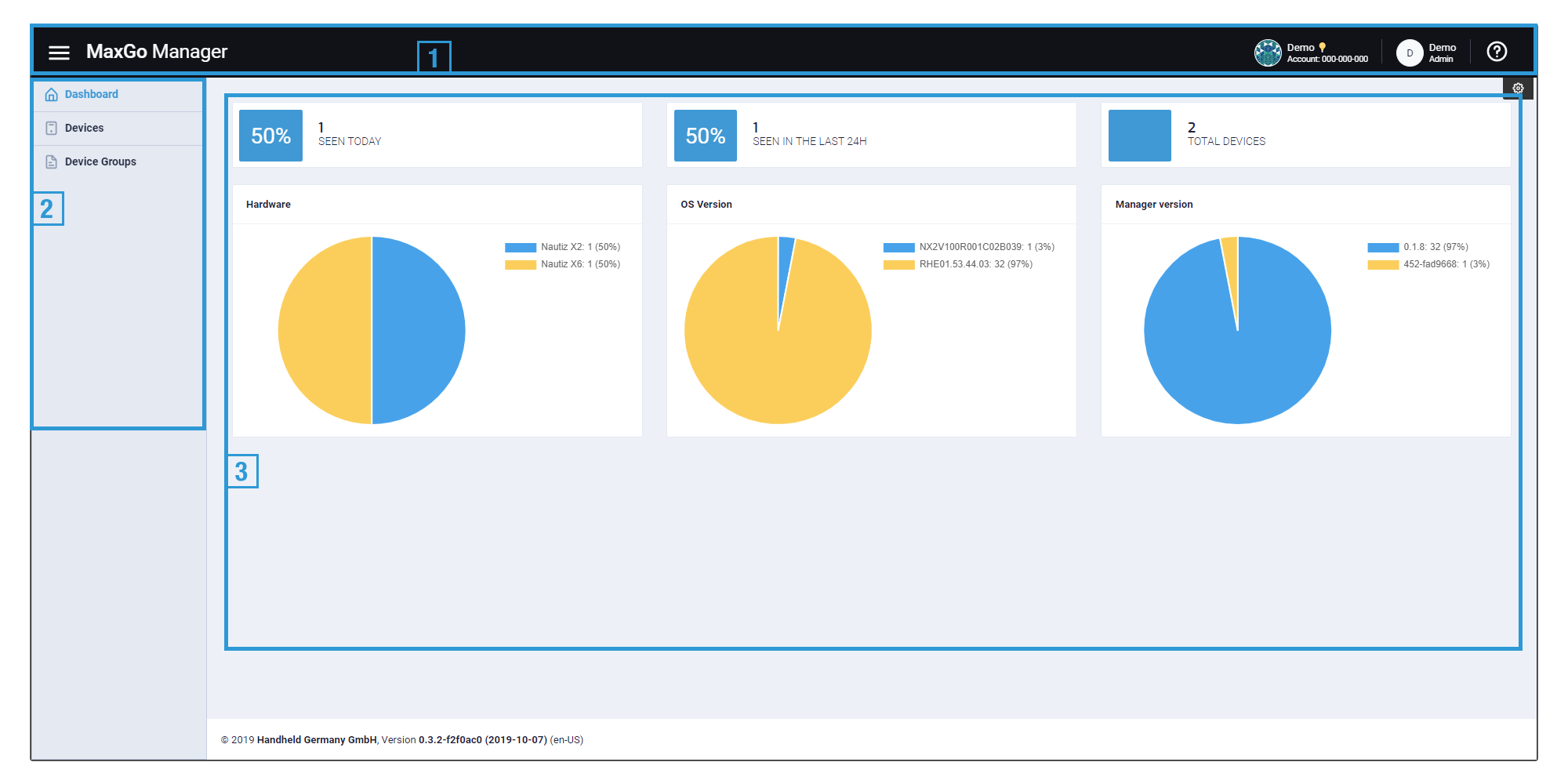Click the blue half of Hardware pie
Screen dimensions: 1568x784
point(418,330)
